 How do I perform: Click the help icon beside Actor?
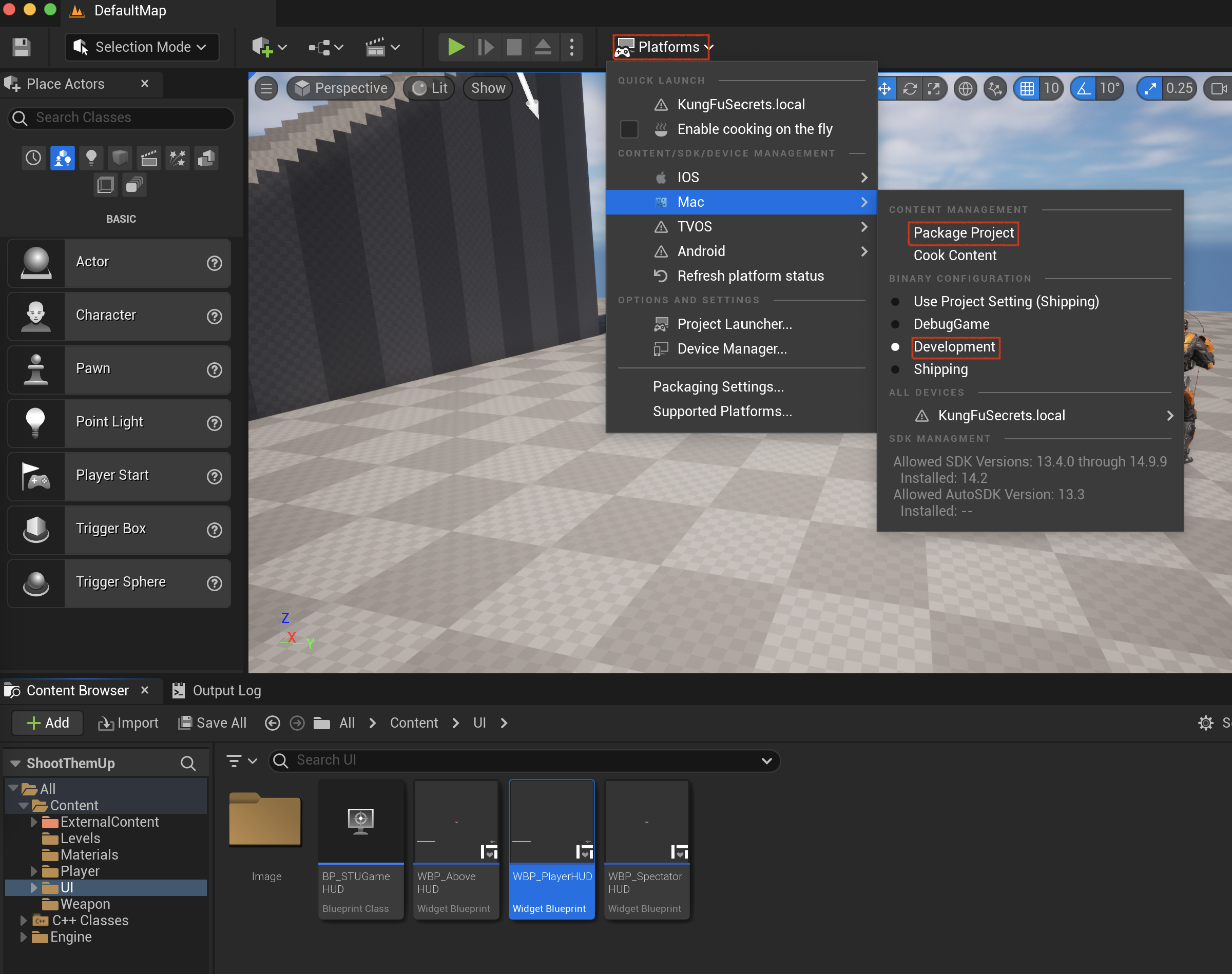coord(215,263)
